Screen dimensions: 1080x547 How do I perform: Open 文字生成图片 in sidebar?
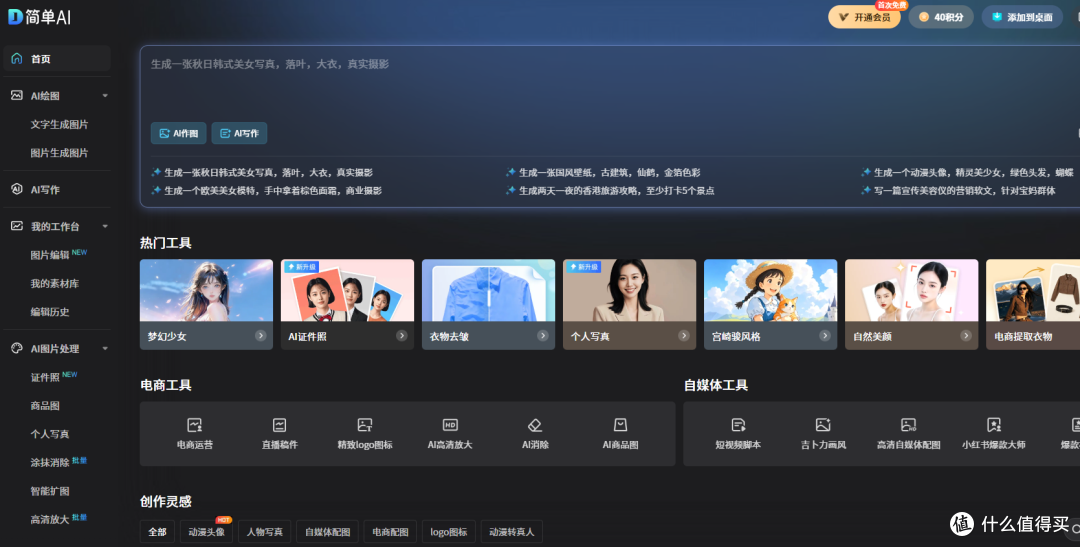click(59, 125)
